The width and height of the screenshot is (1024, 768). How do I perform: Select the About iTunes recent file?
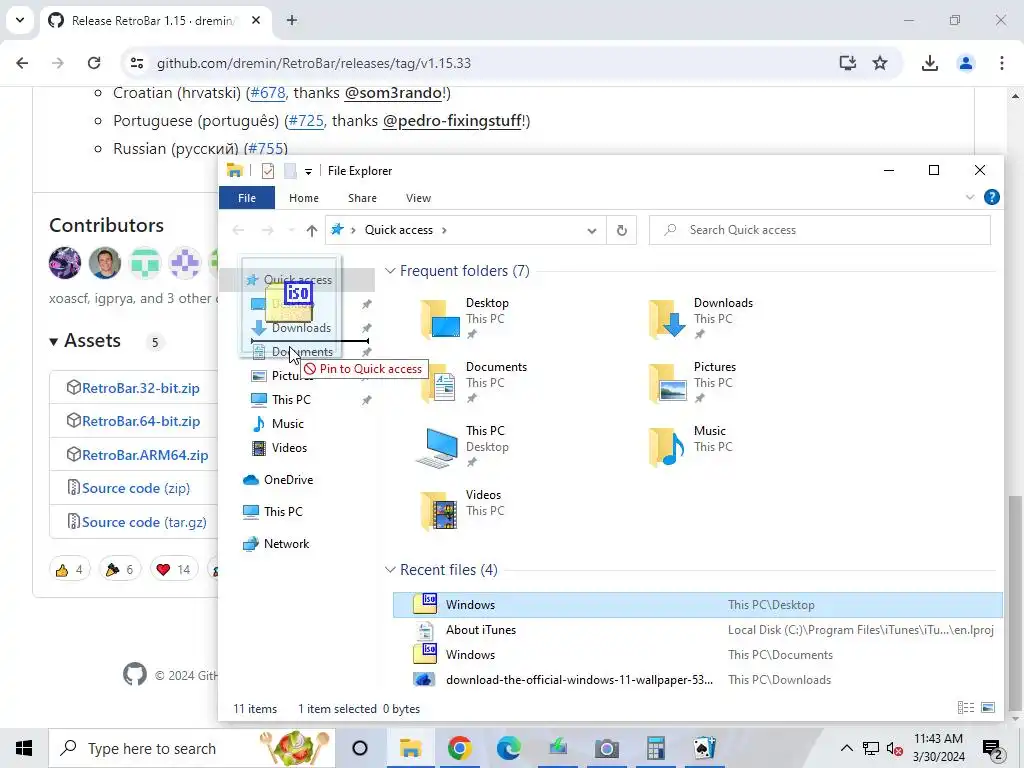point(697,630)
